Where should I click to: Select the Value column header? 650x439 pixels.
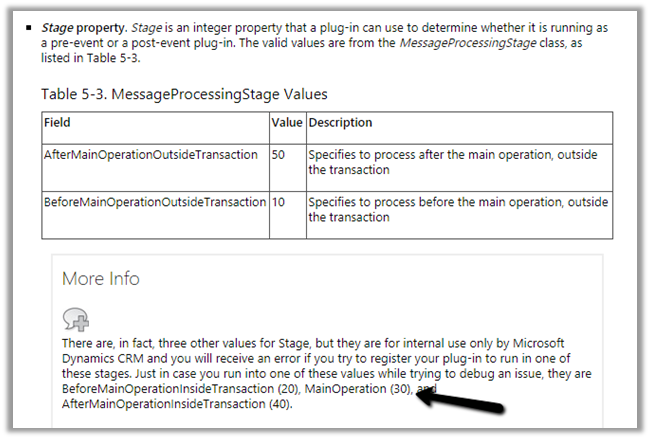coord(287,123)
